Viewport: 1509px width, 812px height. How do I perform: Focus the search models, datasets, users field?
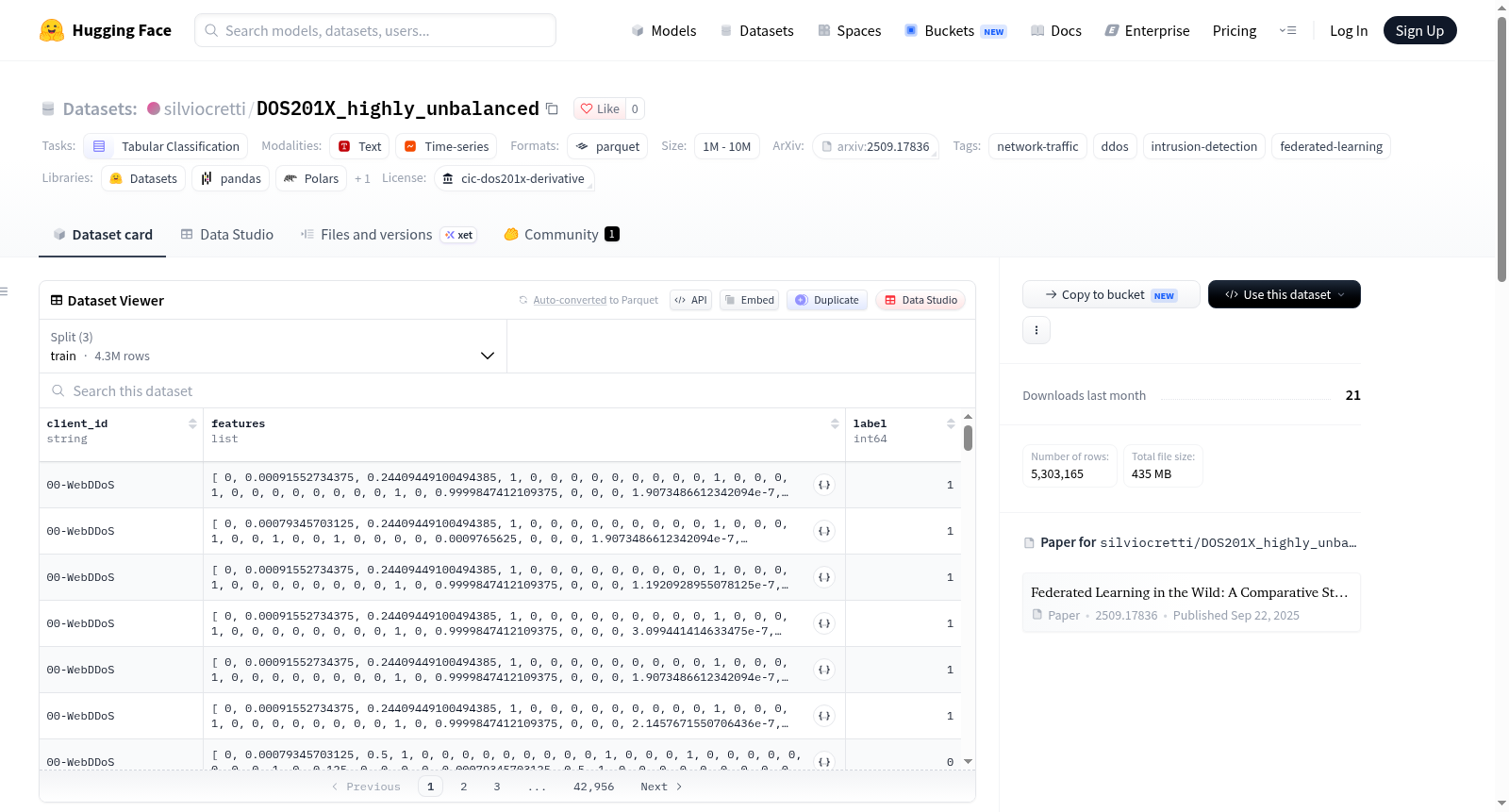375,30
